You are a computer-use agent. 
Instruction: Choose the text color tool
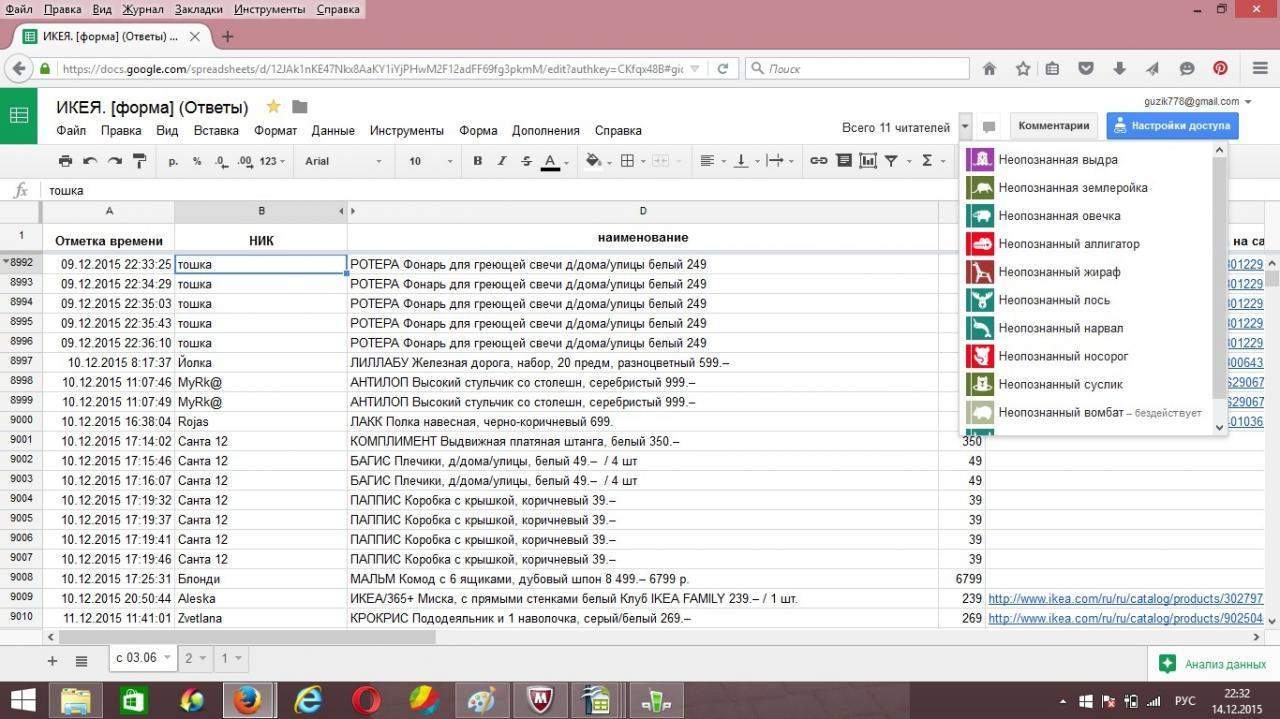[x=550, y=161]
